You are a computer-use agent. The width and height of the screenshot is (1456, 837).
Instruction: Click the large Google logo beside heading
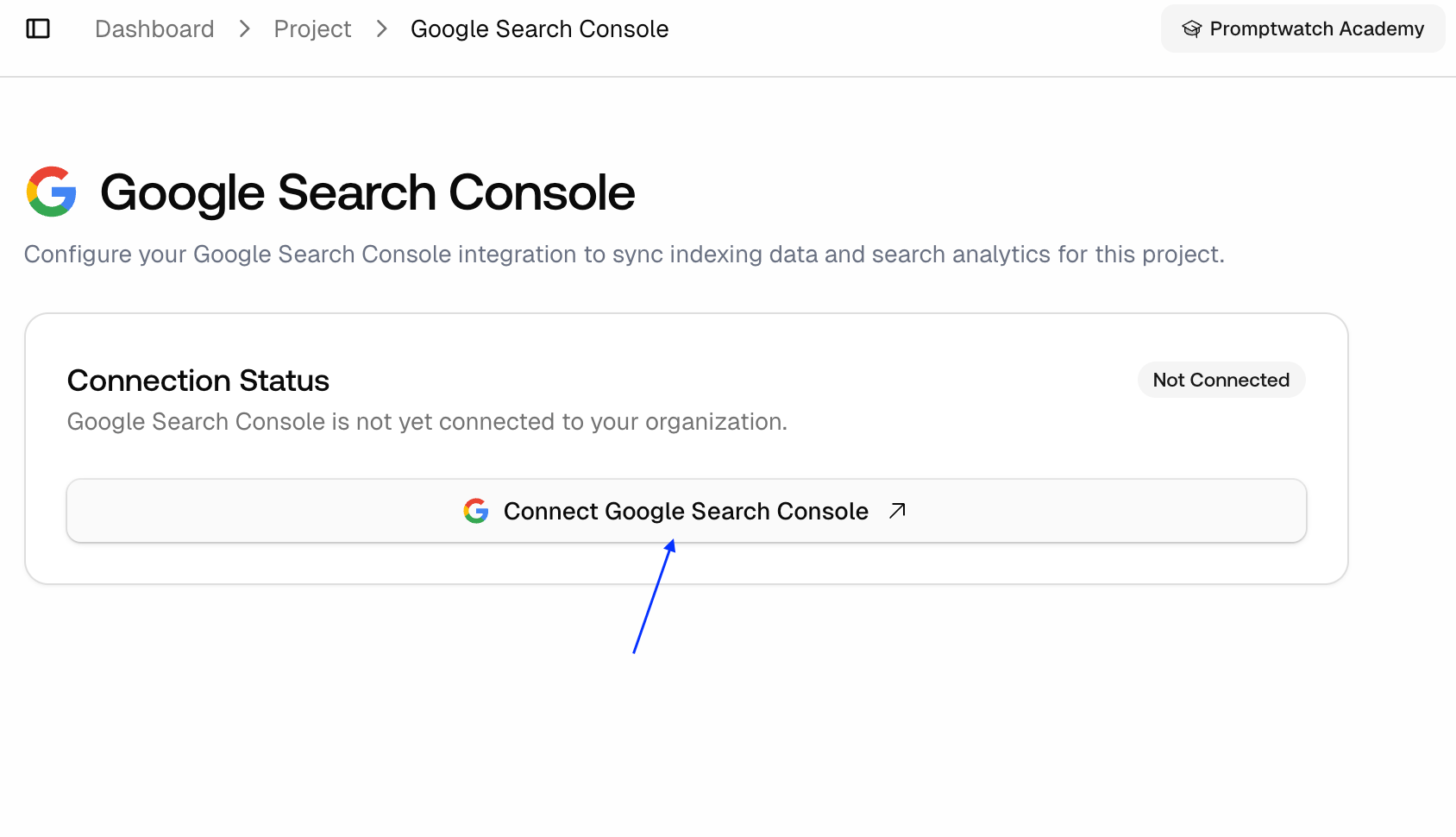(x=52, y=192)
